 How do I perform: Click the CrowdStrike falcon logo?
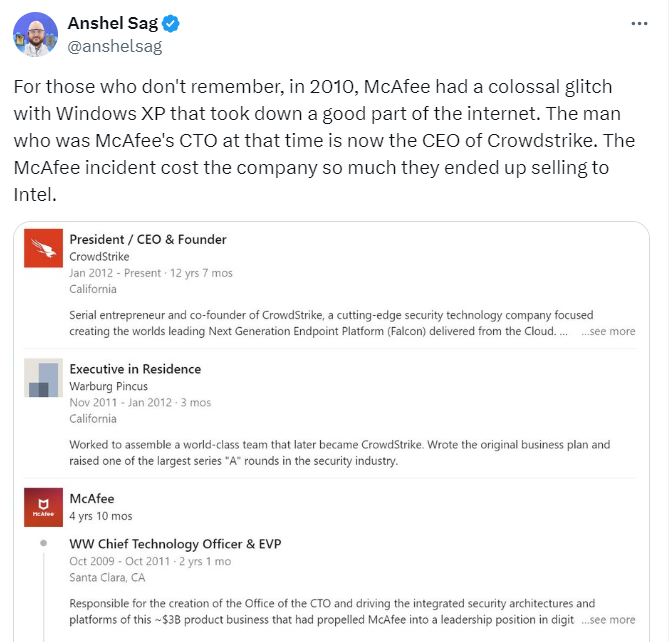tap(43, 253)
